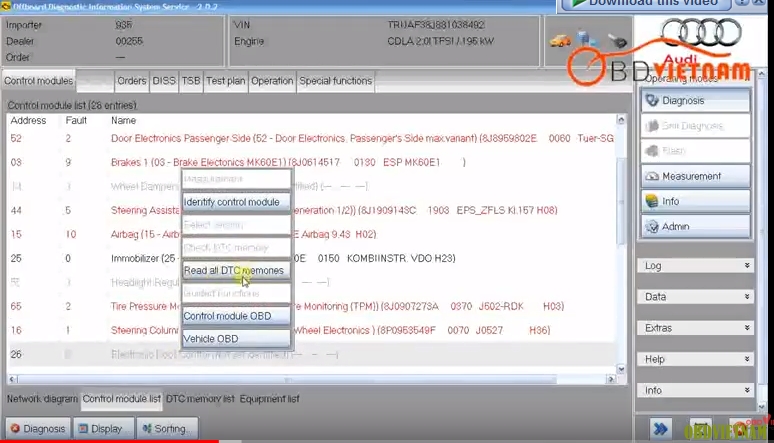The height and width of the screenshot is (443, 774).
Task: Click the stethoscope icon on the Diagnosis mode button
Action: (652, 100)
